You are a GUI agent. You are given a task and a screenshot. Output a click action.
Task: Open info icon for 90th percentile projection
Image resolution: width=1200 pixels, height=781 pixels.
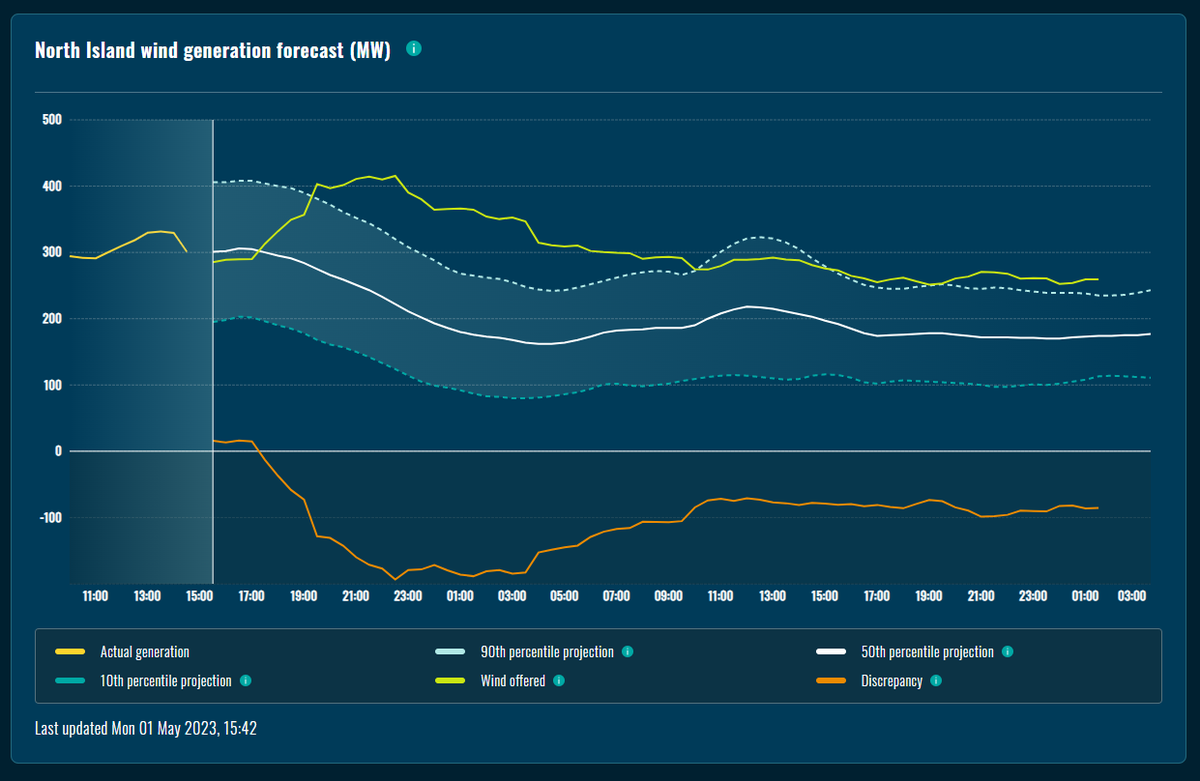point(627,652)
